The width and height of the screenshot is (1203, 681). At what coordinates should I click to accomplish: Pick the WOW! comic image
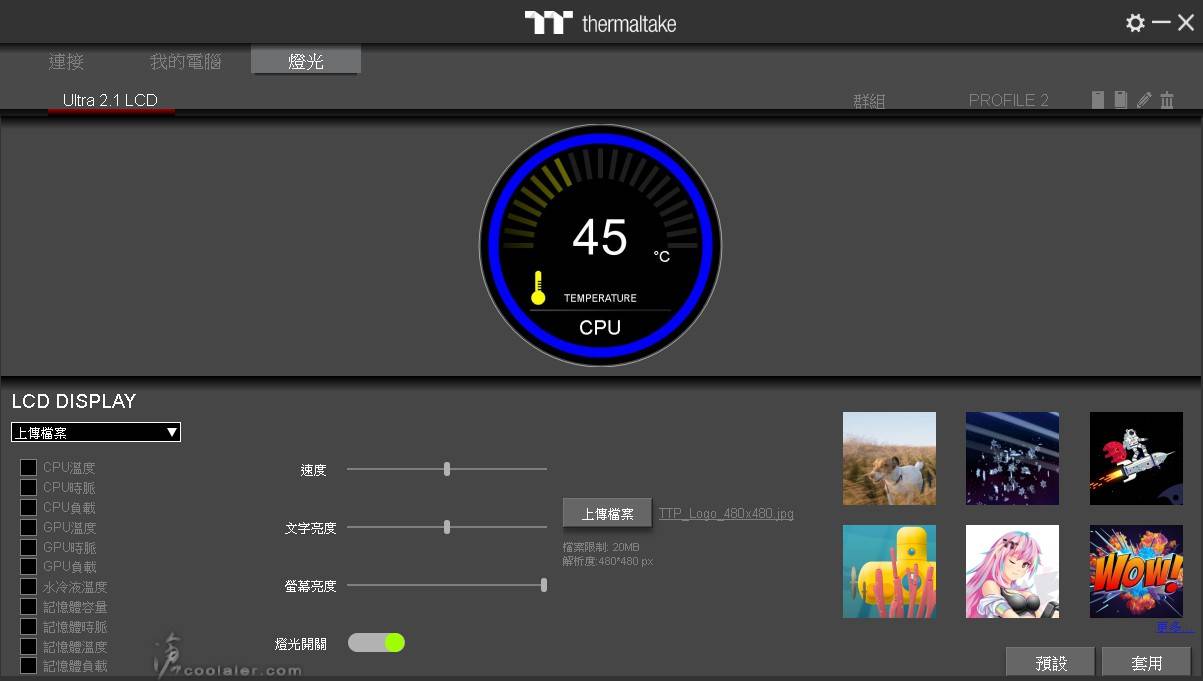(x=1136, y=571)
